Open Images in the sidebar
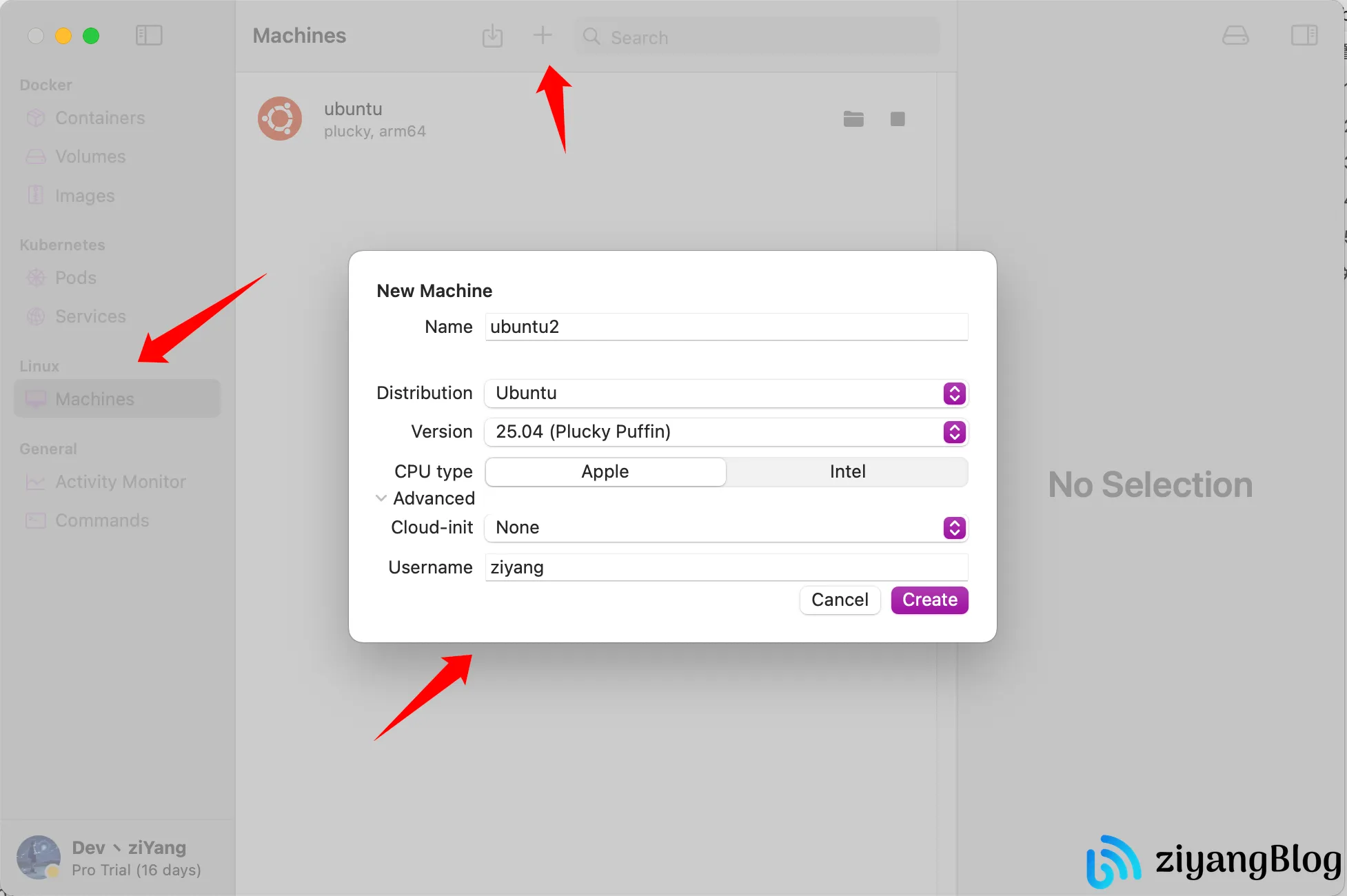 117,196
